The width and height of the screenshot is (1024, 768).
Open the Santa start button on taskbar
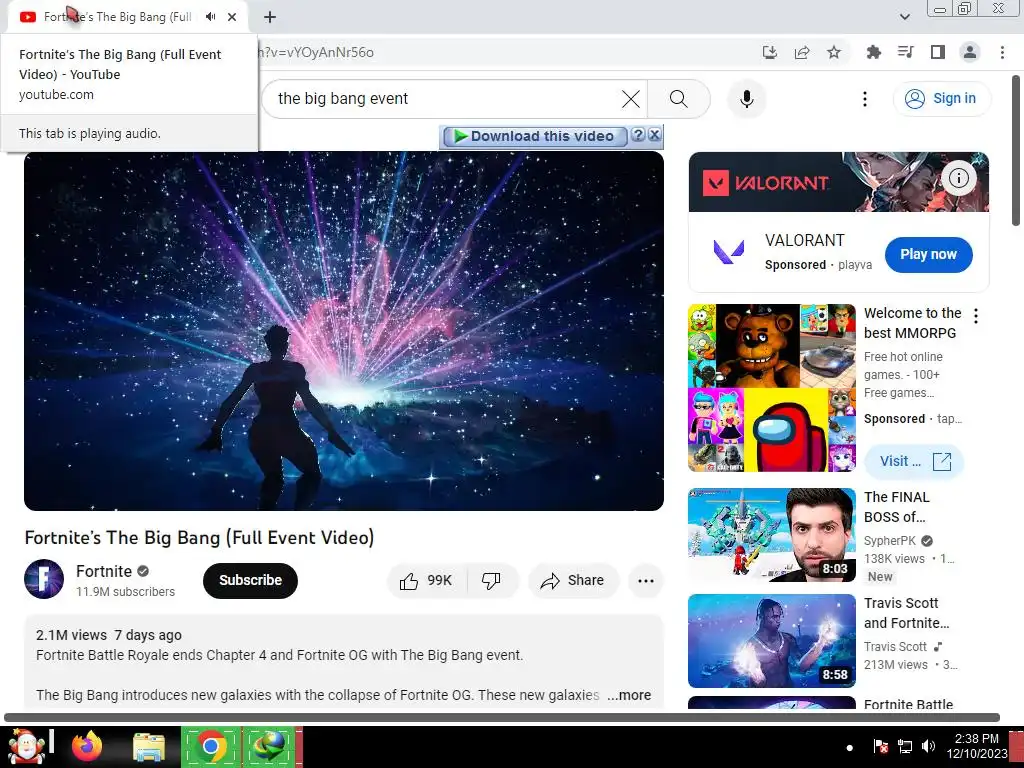(x=26, y=747)
